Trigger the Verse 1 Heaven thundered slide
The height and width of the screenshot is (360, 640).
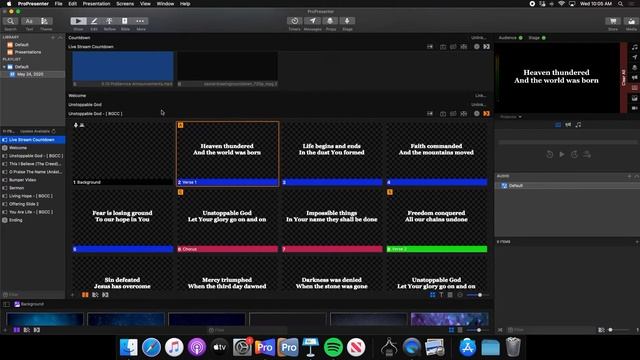coord(228,153)
